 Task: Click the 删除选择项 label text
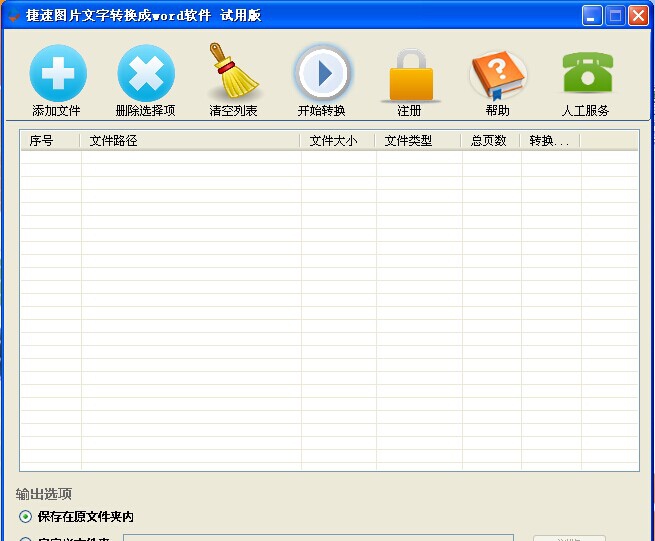145,111
